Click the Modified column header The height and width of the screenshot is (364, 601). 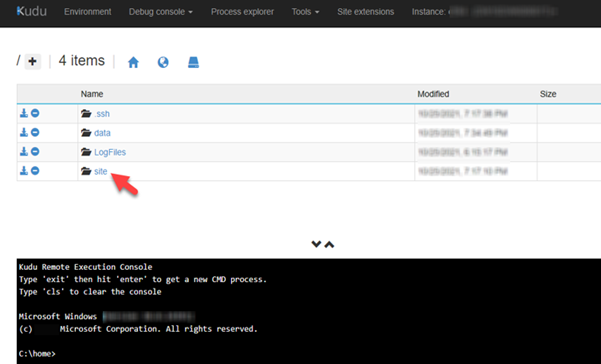(x=433, y=94)
